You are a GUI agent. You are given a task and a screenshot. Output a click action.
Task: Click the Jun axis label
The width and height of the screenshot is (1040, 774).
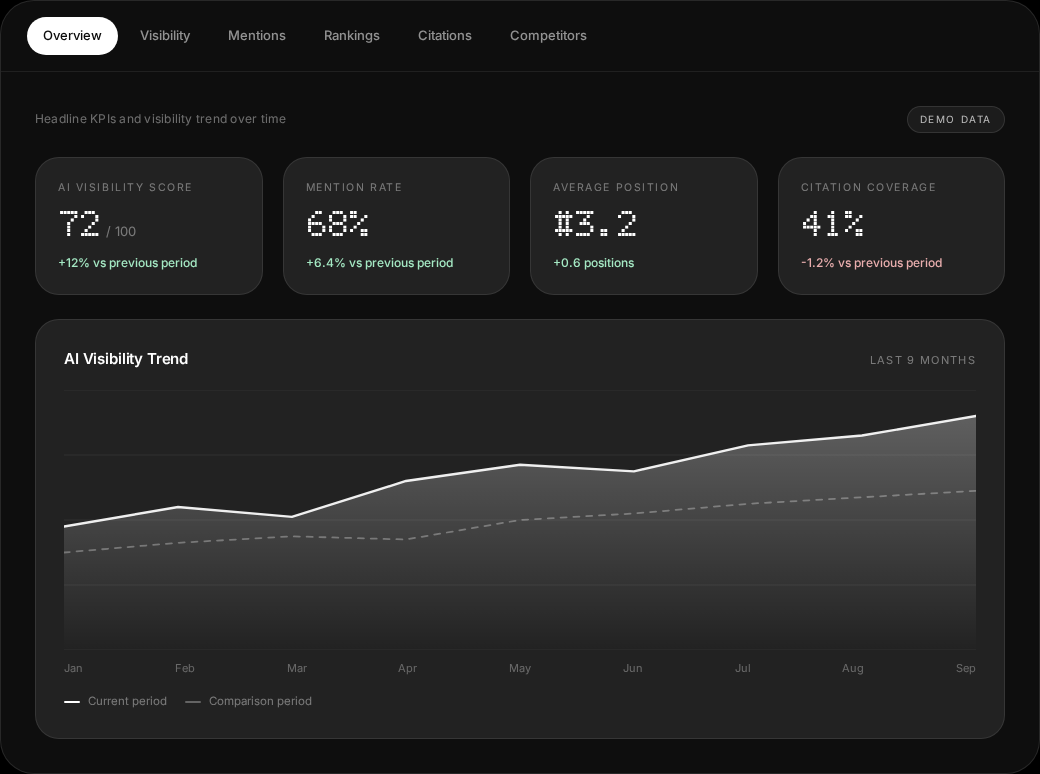tap(632, 668)
